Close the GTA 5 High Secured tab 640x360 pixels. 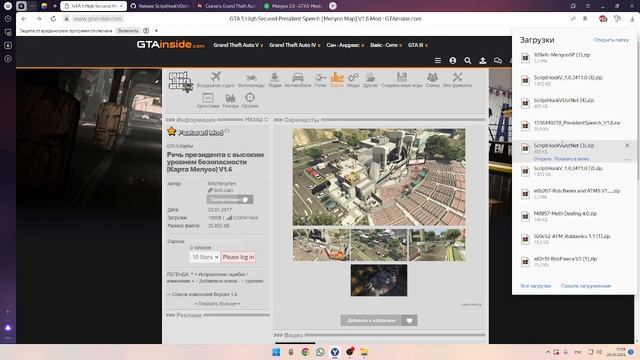point(121,6)
